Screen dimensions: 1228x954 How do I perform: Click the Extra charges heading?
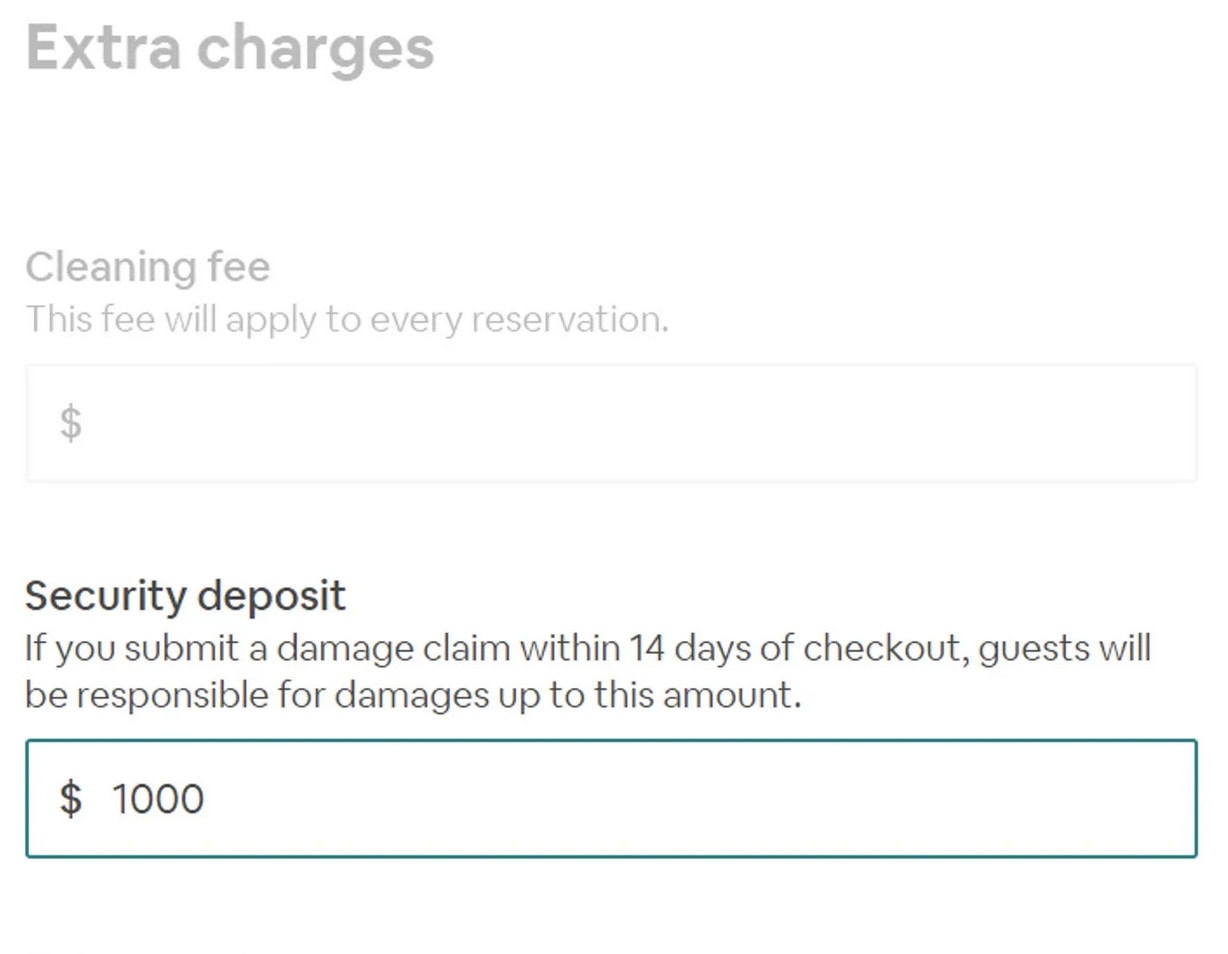tap(230, 48)
